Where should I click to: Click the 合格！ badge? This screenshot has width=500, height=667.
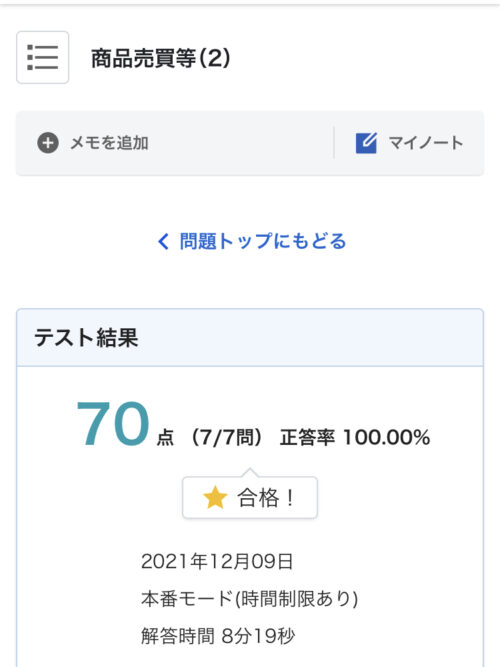click(x=250, y=497)
